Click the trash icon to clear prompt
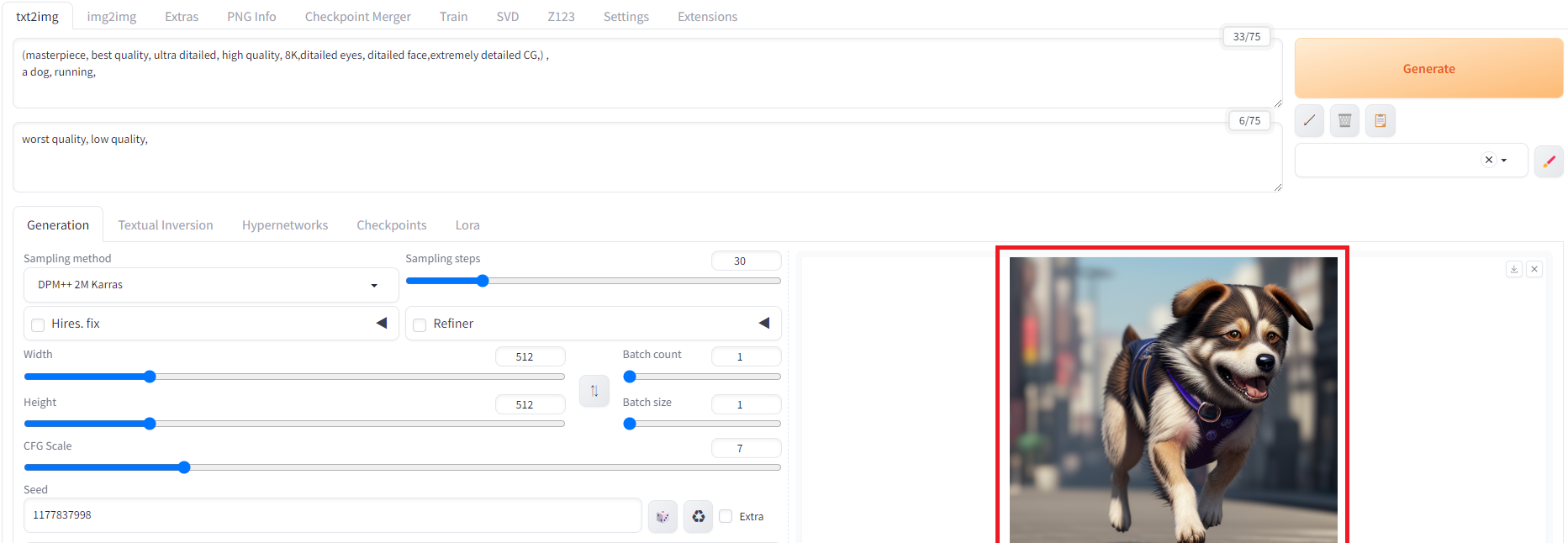Screen dimensions: 1568x543 (1344, 120)
